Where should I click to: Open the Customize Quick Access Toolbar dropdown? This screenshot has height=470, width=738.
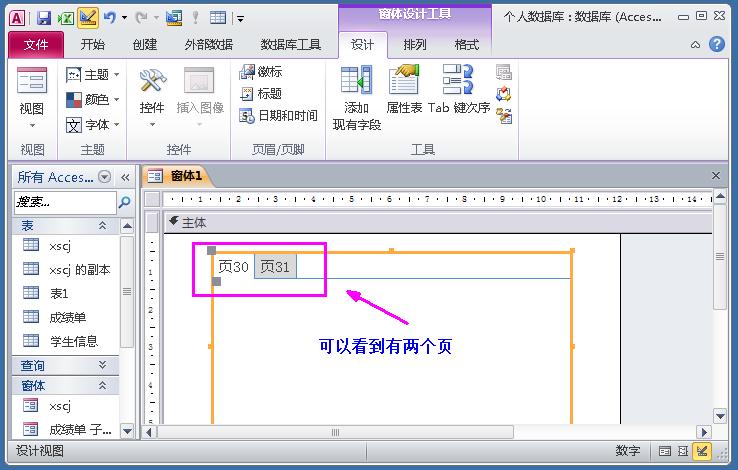241,19
